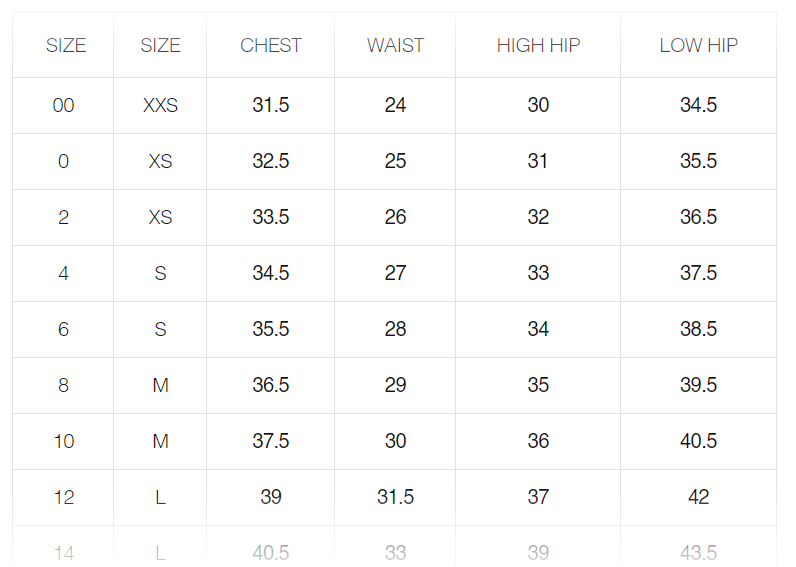Select low hip measurement 42
The image size is (796, 567).
698,497
